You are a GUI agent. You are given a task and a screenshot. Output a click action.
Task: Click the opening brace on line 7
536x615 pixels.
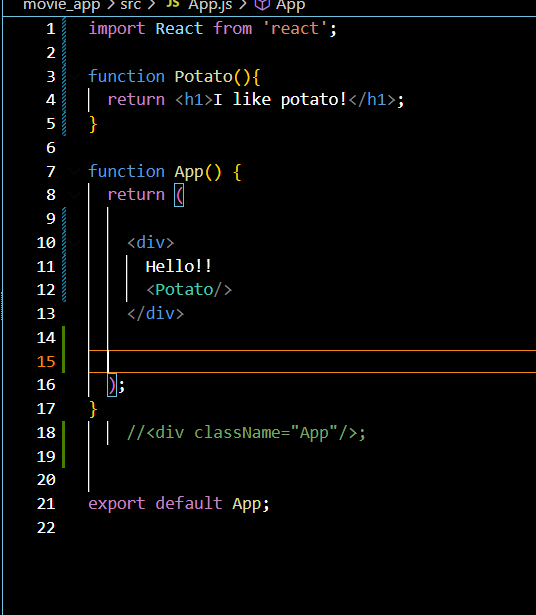(237, 172)
